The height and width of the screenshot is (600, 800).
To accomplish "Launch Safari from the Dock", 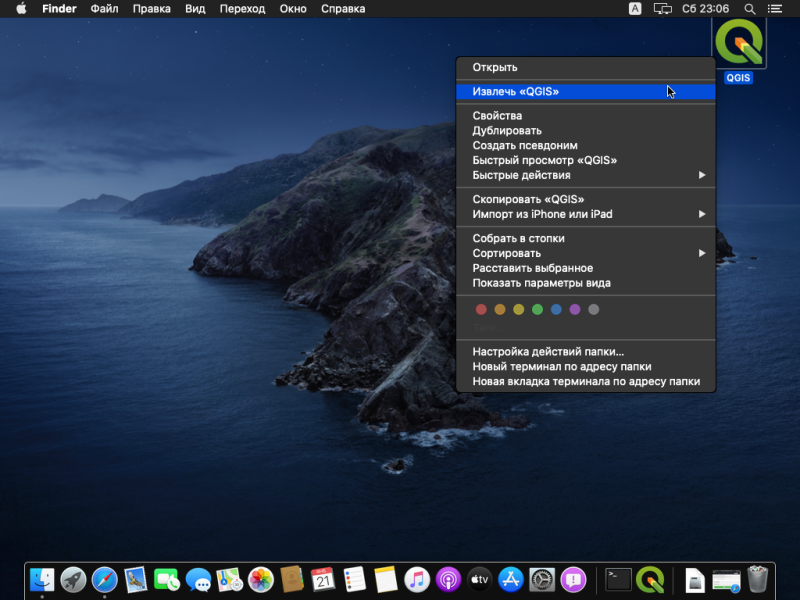I will (105, 580).
